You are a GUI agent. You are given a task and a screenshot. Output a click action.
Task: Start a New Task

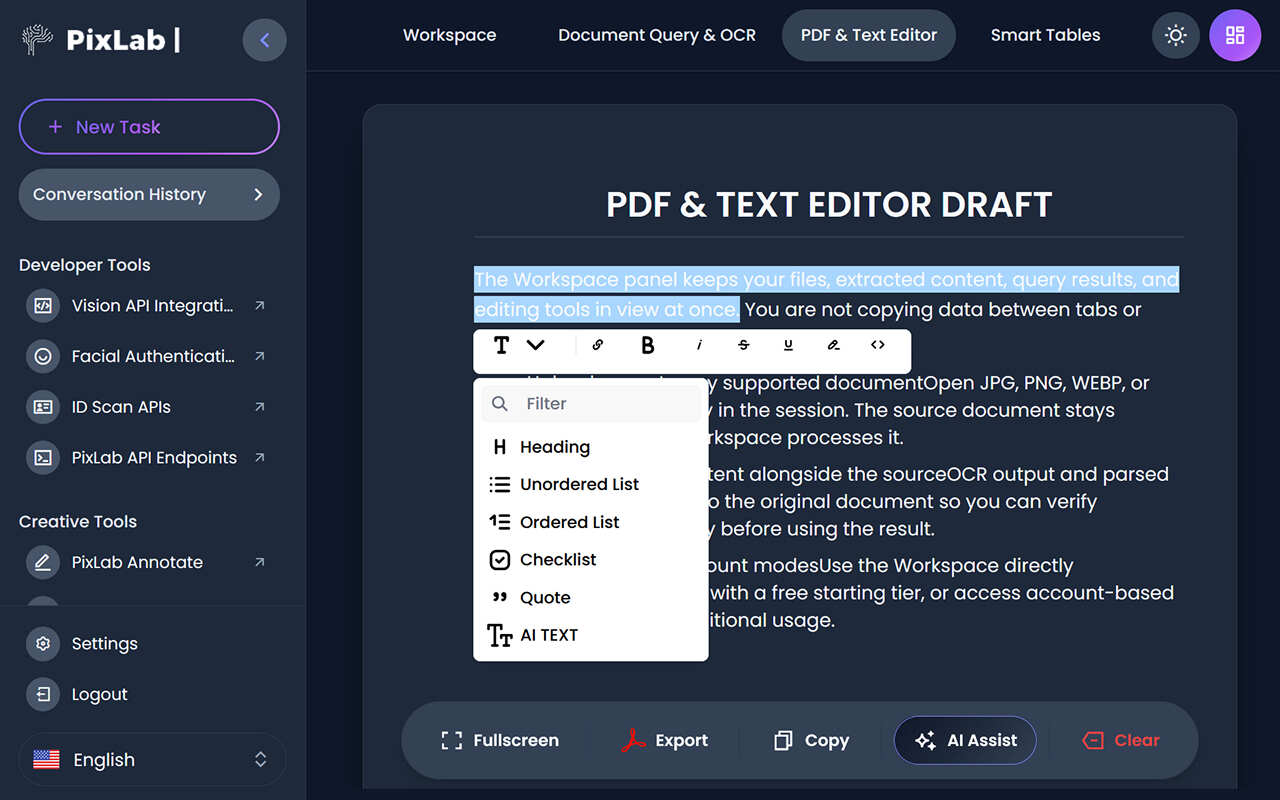point(149,127)
